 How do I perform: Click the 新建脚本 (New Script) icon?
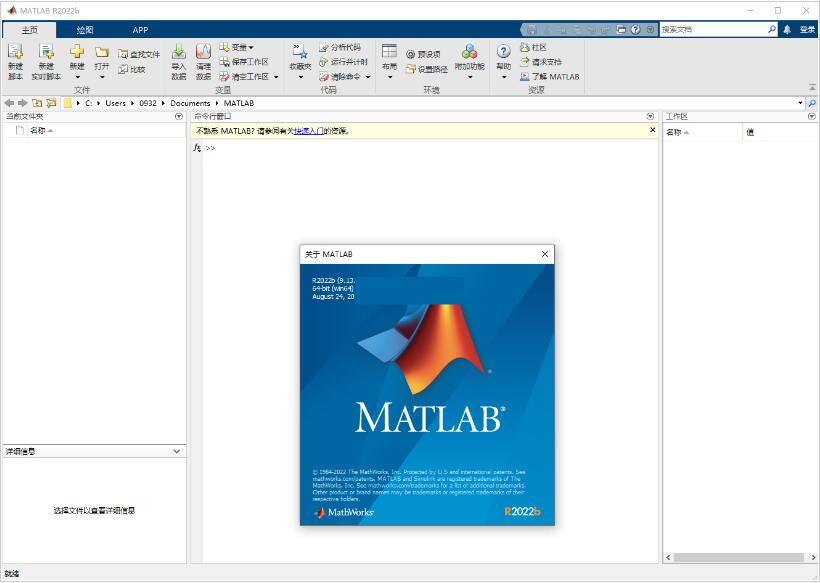pos(15,51)
